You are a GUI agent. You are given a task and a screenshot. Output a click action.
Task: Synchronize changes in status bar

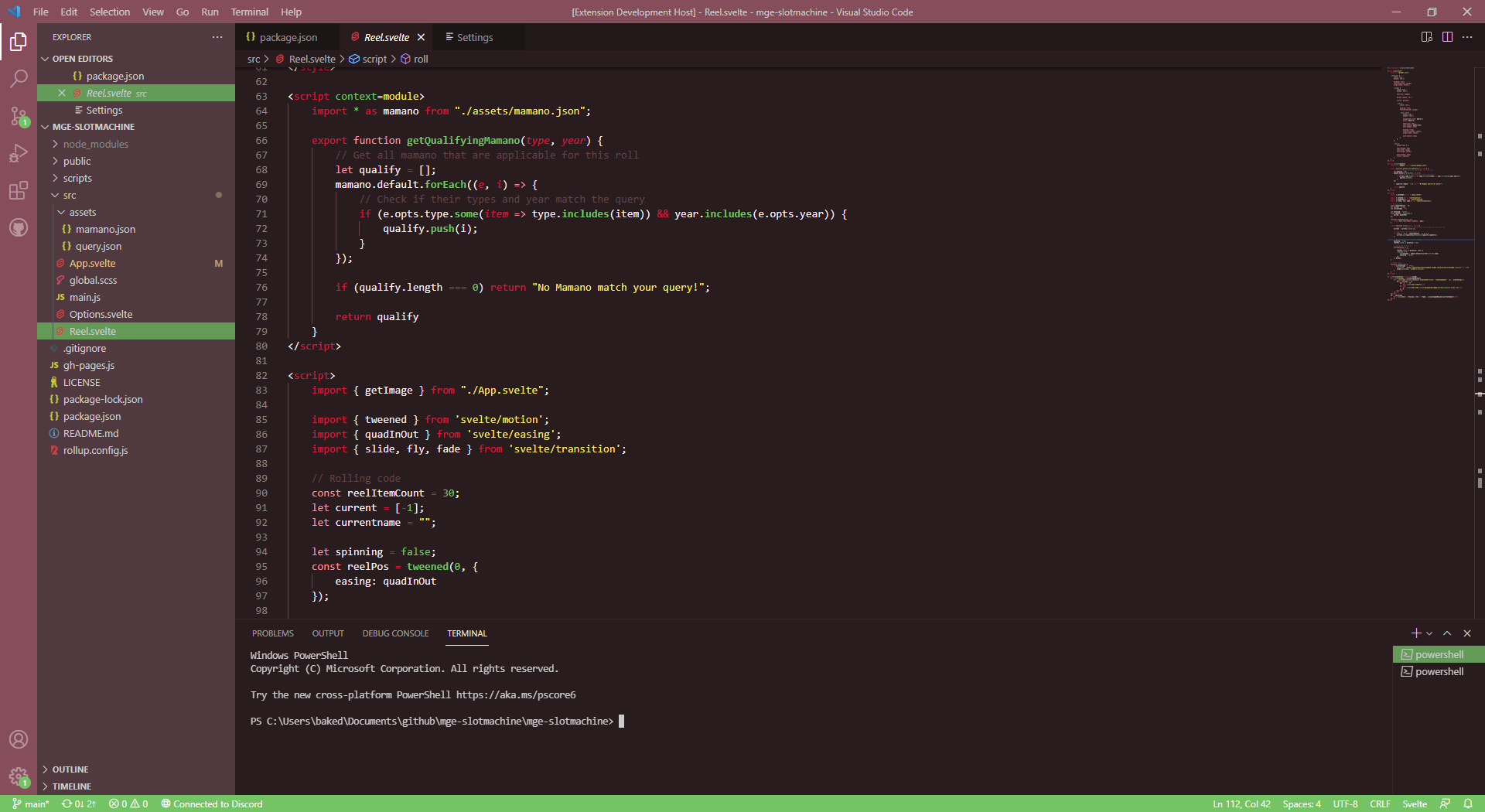(x=79, y=803)
